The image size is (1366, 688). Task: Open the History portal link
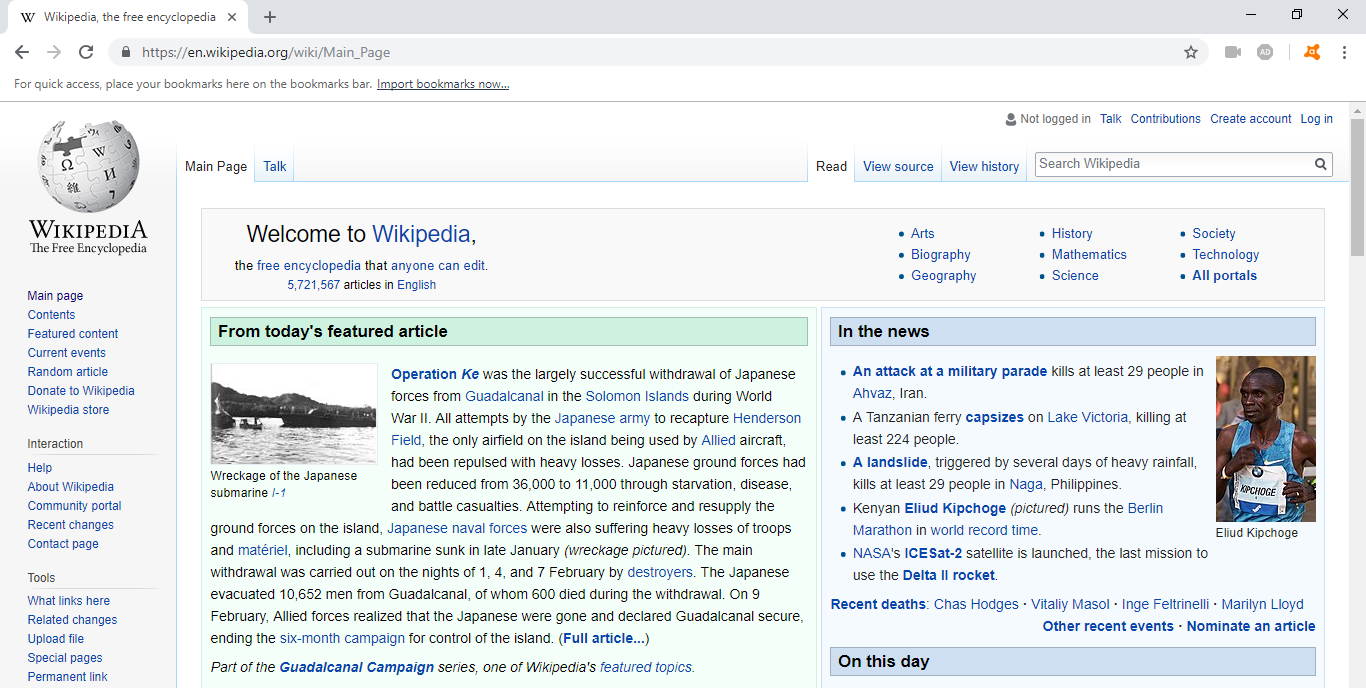click(x=1072, y=234)
